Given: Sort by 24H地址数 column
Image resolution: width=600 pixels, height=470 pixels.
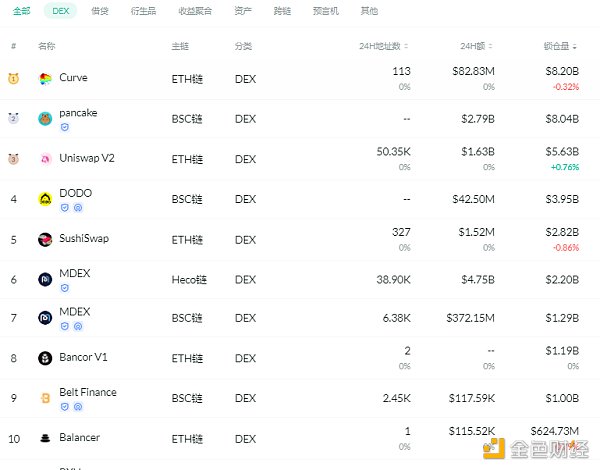Looking at the screenshot, I should [387, 46].
